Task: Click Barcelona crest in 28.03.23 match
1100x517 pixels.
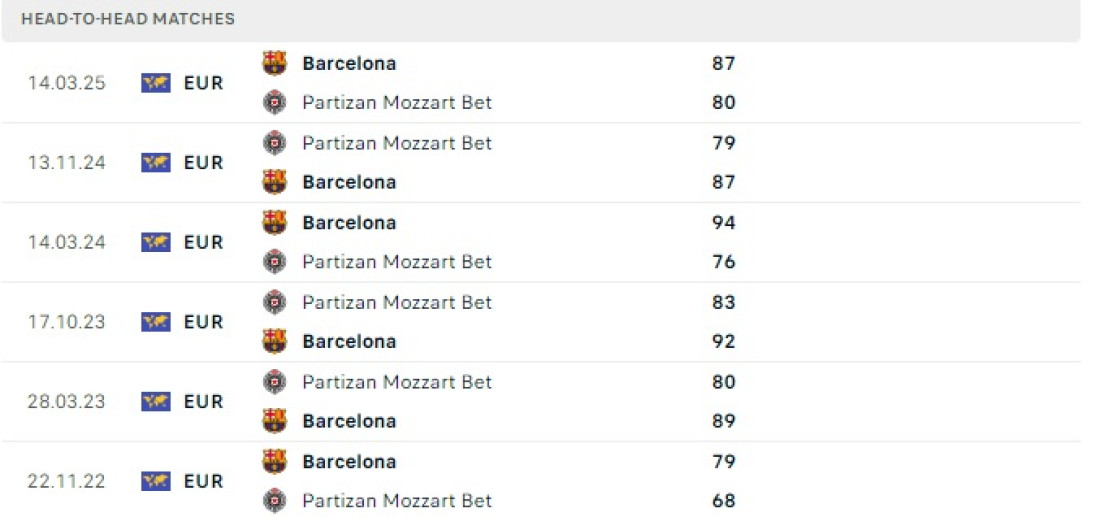Action: [274, 421]
